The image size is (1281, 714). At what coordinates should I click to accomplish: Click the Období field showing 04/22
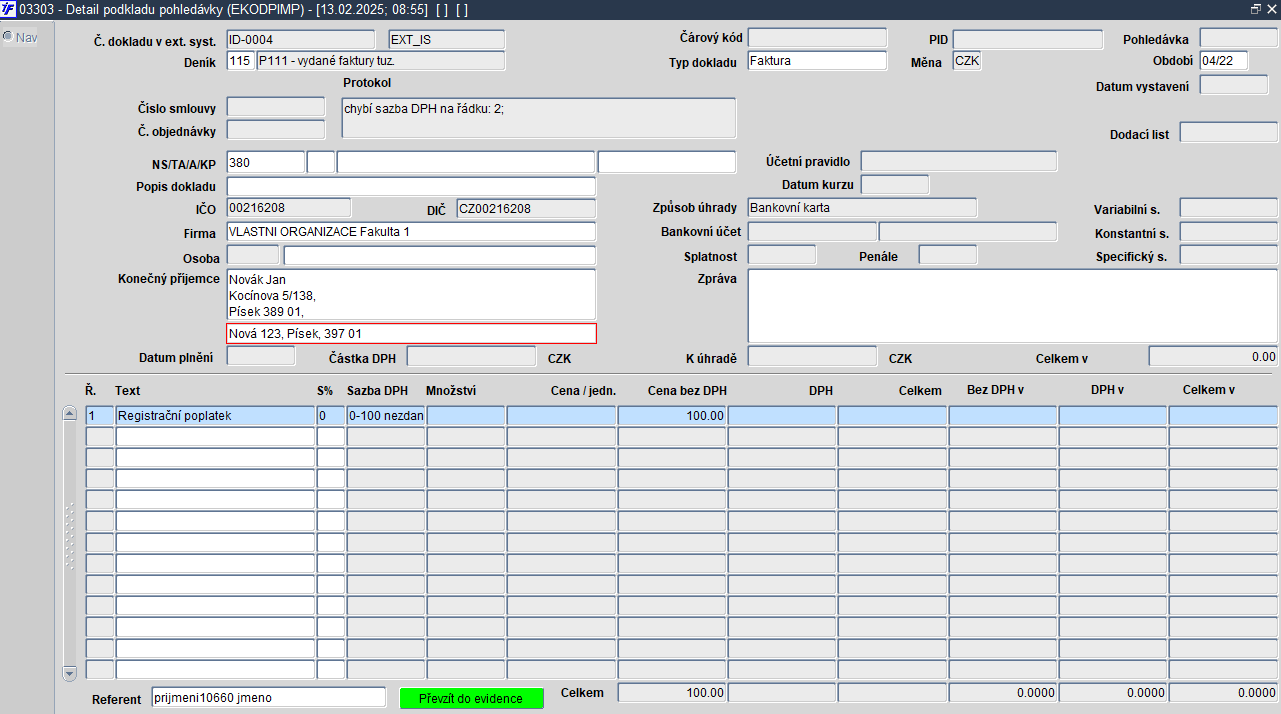click(1223, 61)
